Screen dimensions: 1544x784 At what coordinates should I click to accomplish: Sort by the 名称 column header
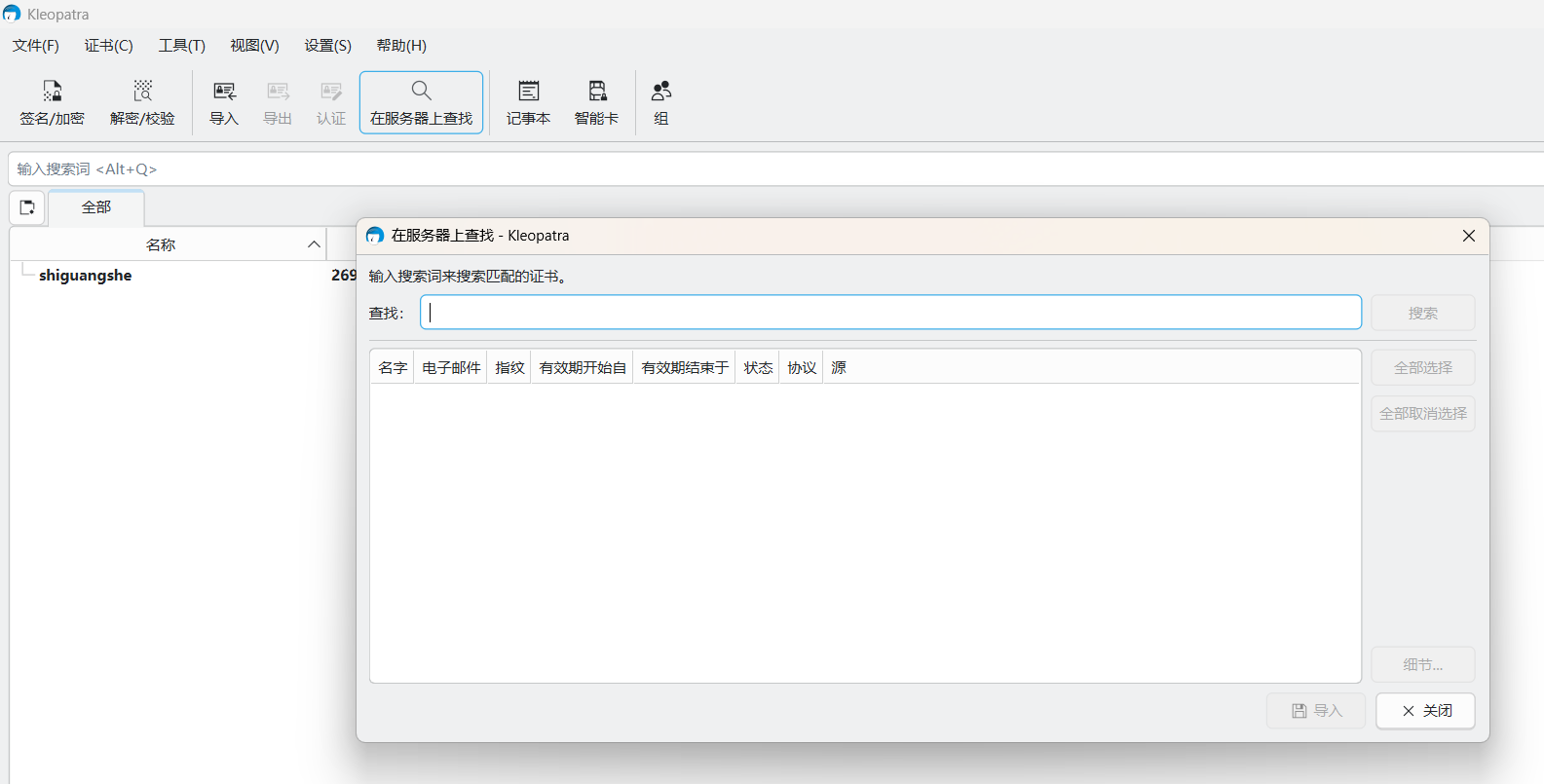point(168,244)
